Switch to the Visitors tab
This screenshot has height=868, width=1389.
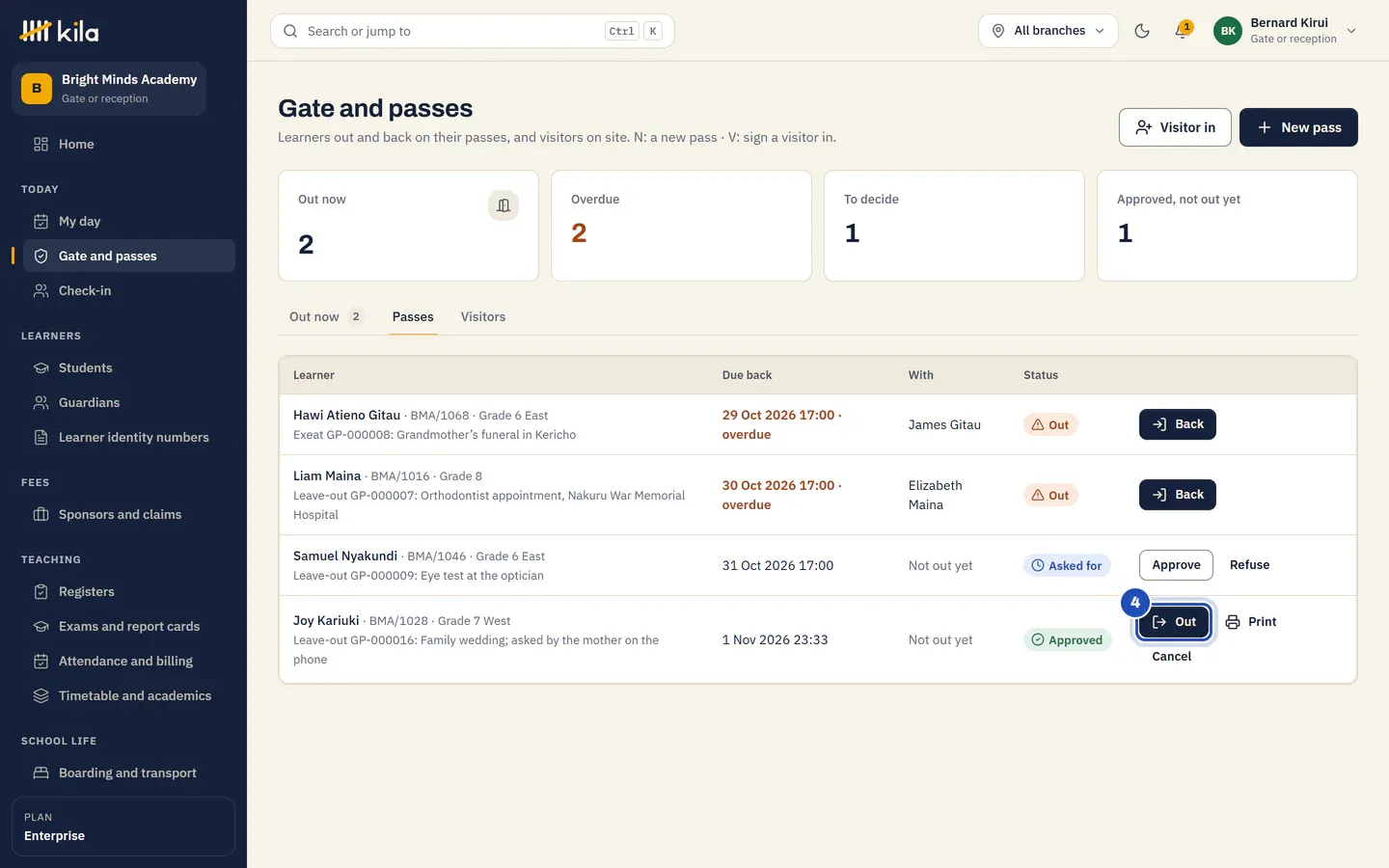coord(483,316)
